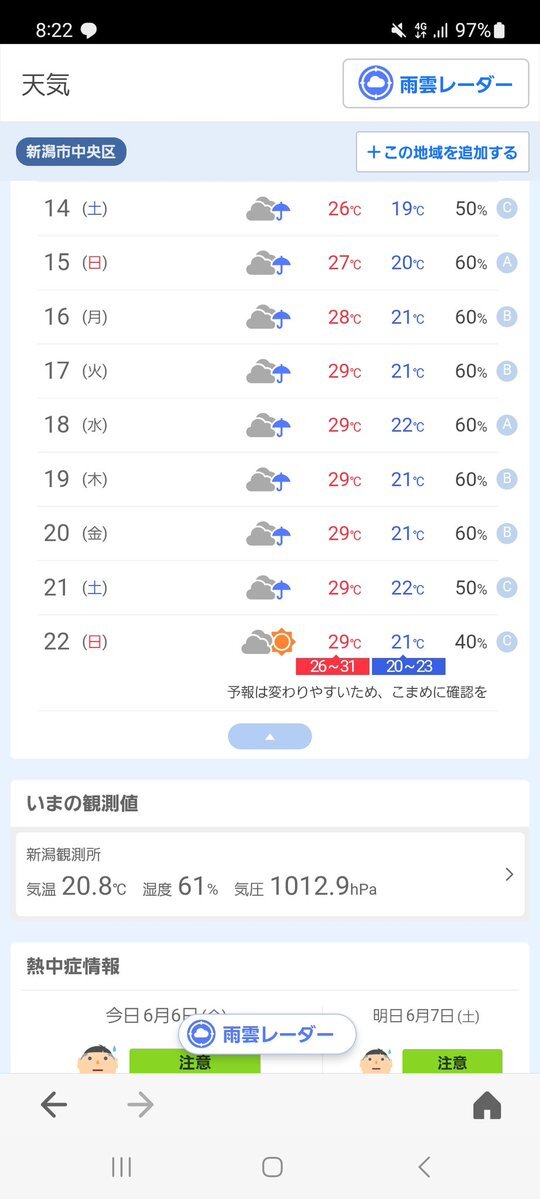The height and width of the screenshot is (1199, 540).
Task: Tap the reliability B badge for day 19
Action: click(506, 479)
